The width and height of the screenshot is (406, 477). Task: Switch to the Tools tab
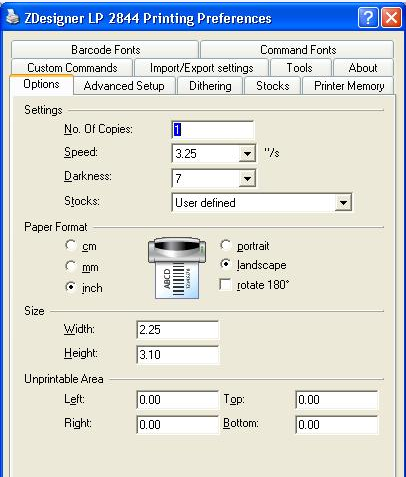tap(299, 68)
